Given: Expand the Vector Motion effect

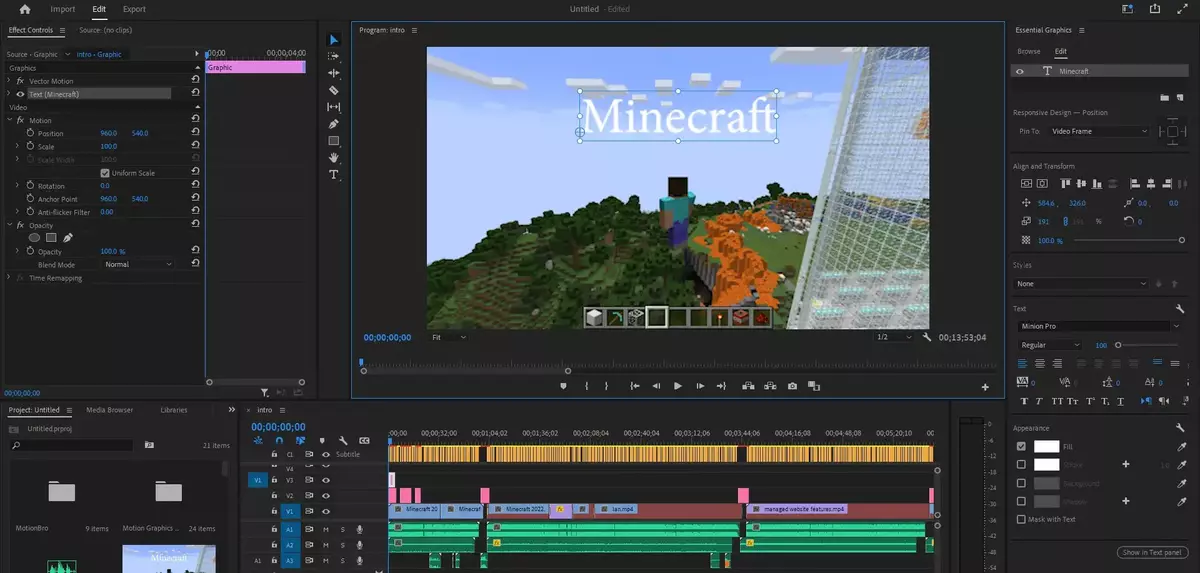Looking at the screenshot, I should (9, 80).
